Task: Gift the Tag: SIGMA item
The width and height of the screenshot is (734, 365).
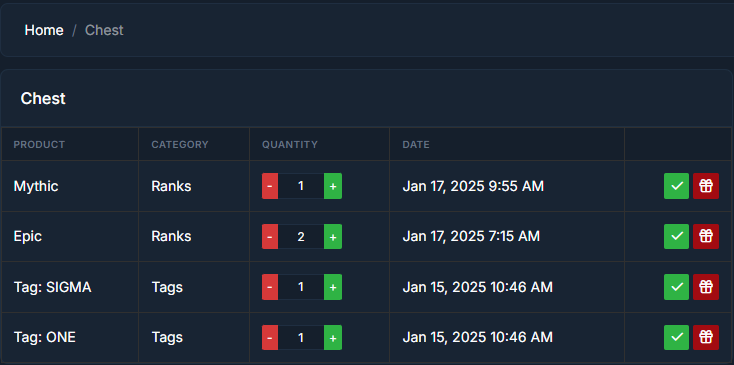Action: 706,287
